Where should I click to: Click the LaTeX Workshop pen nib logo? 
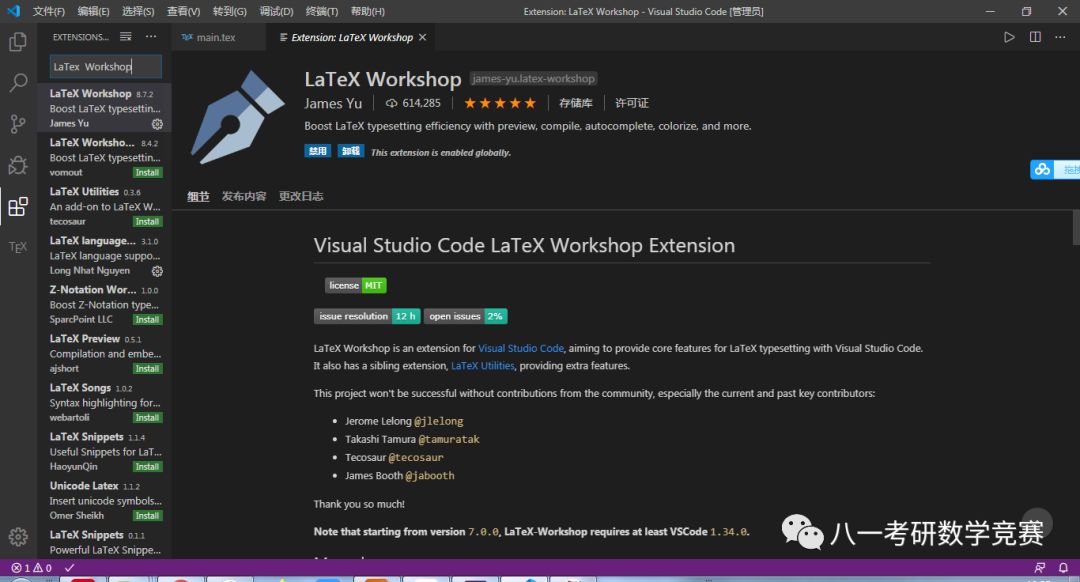[237, 116]
